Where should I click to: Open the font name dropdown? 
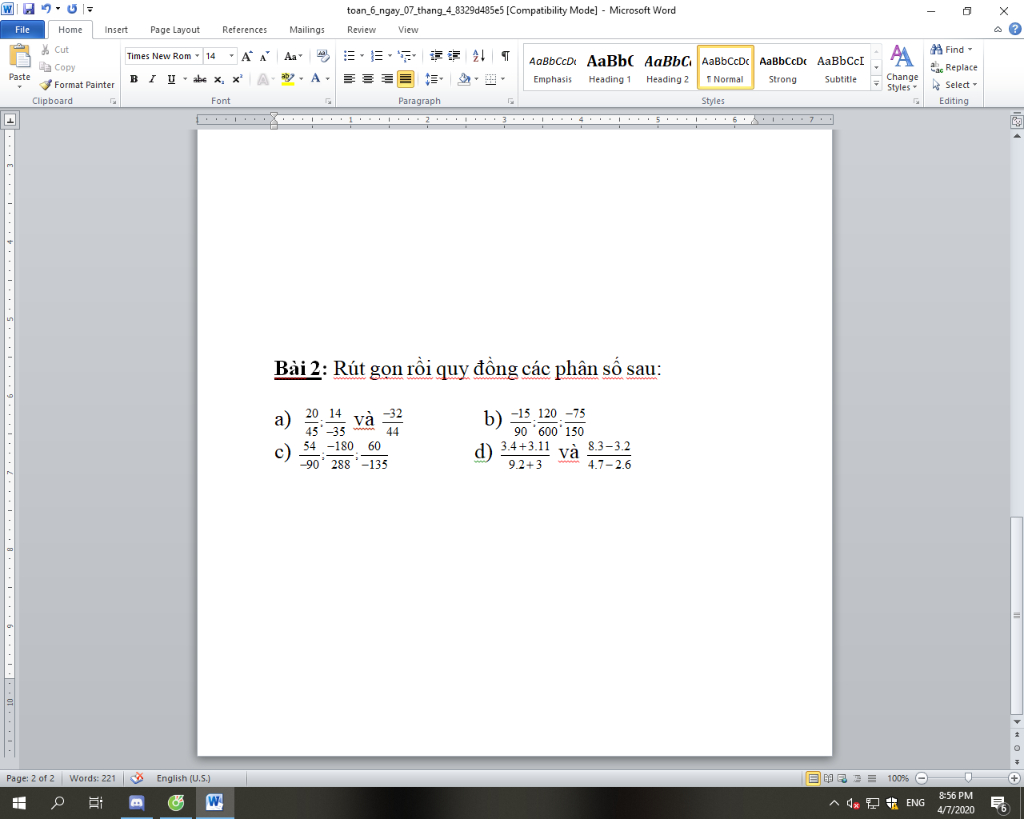click(x=197, y=56)
